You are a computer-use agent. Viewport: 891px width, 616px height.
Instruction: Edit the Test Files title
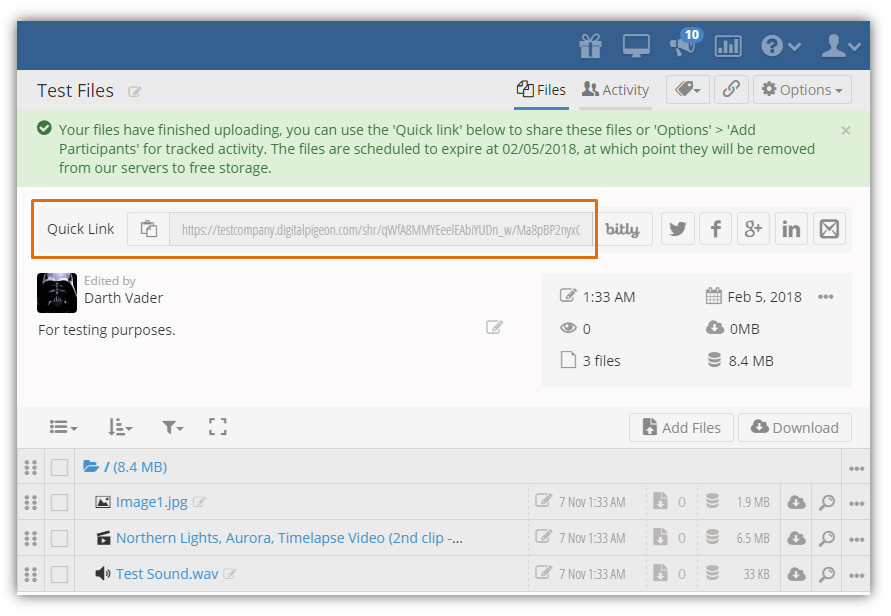click(135, 91)
